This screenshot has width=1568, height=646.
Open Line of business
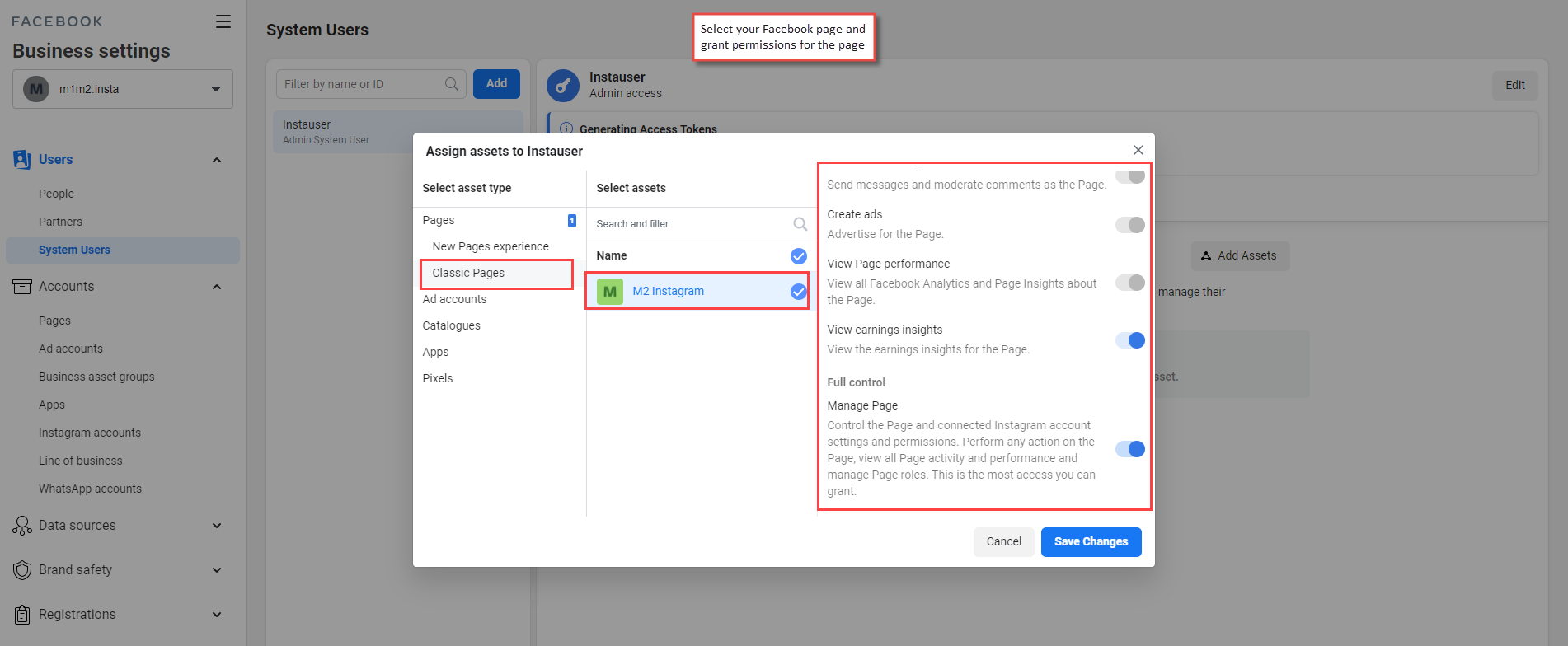[80, 461]
